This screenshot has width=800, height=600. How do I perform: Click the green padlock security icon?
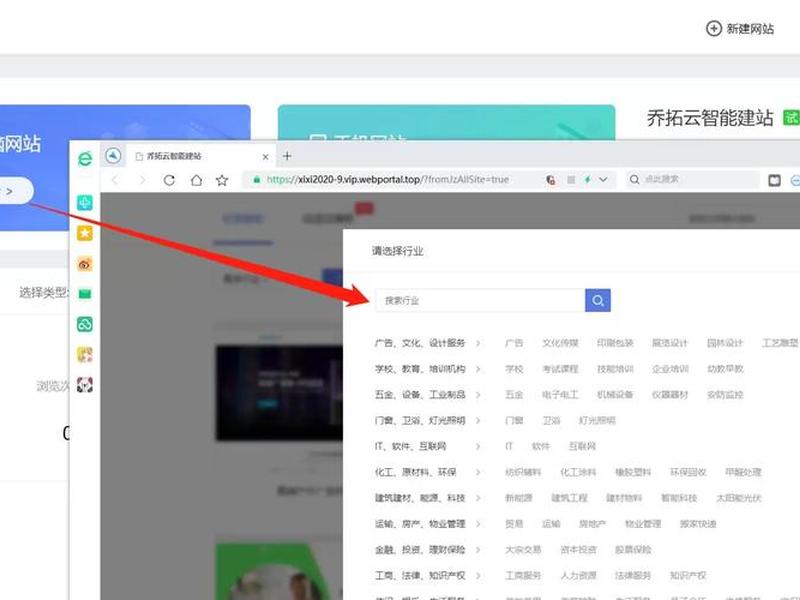pyautogui.click(x=257, y=180)
